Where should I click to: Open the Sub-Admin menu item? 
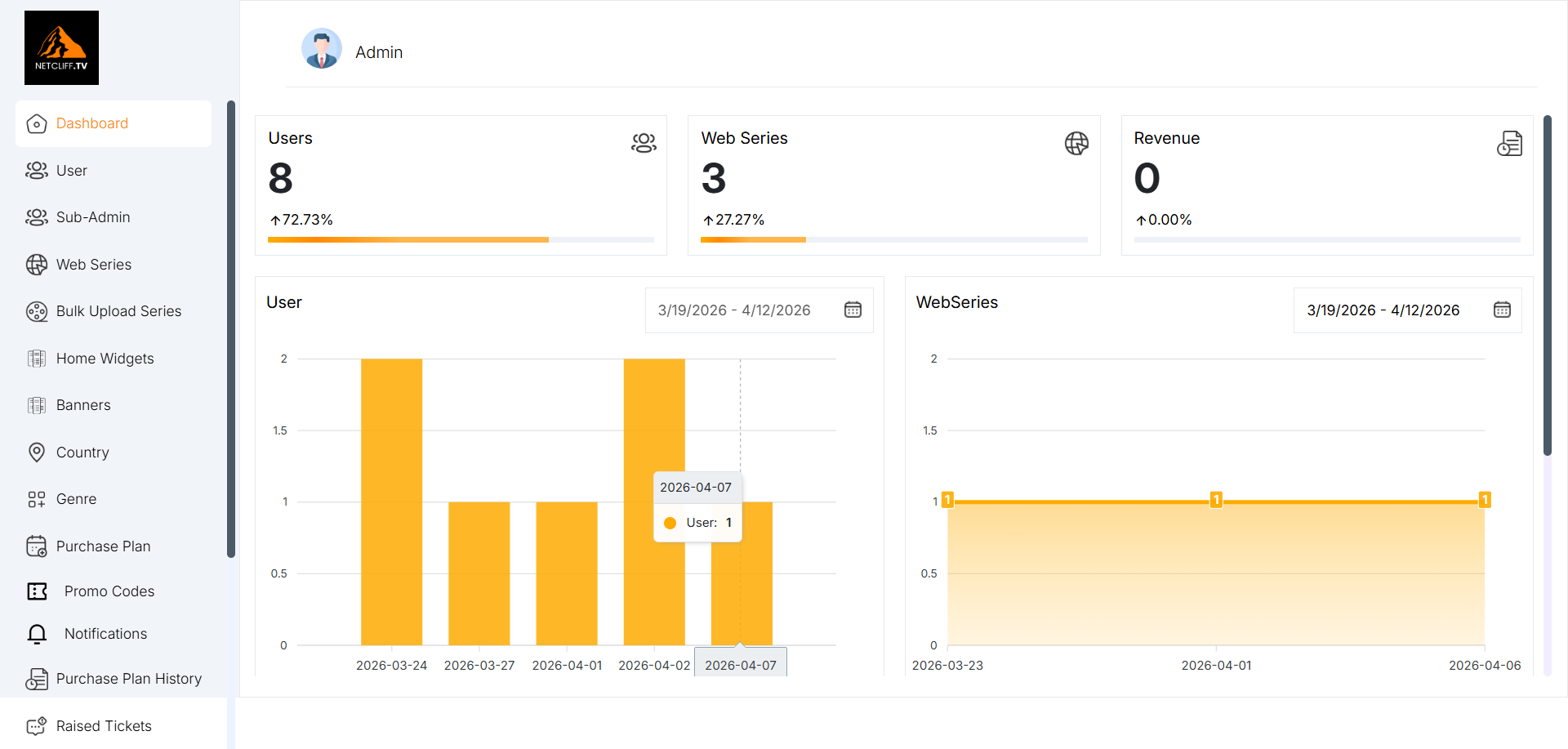(x=92, y=217)
